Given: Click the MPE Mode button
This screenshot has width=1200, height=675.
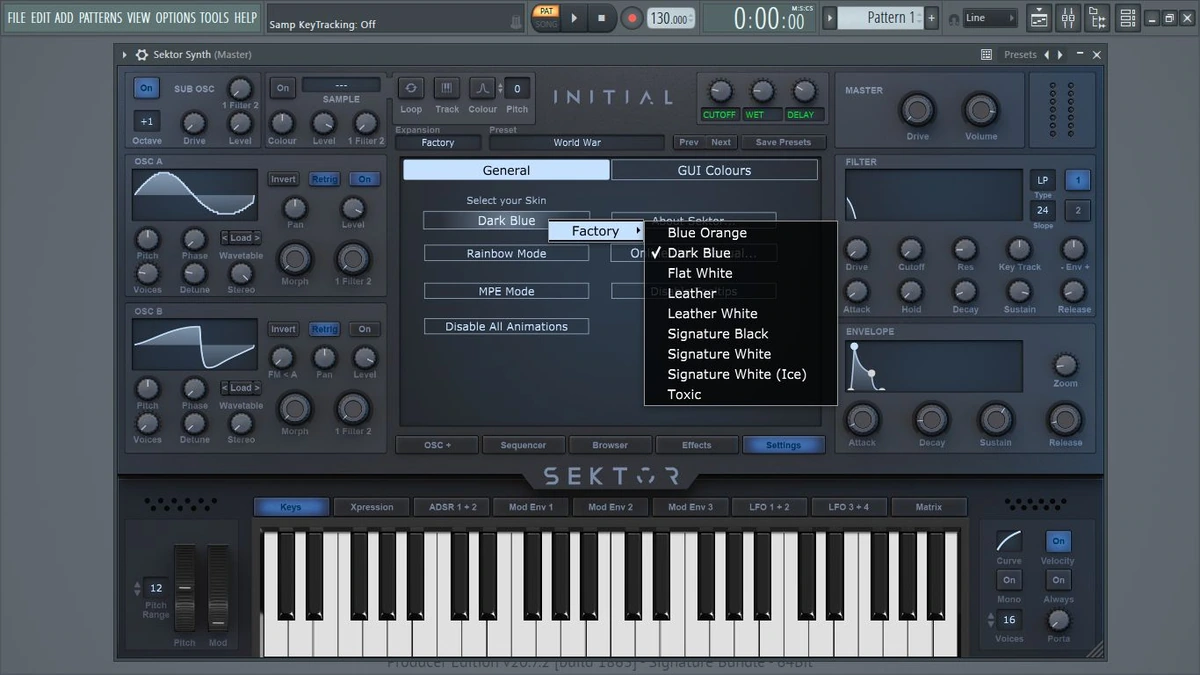Looking at the screenshot, I should 506,292.
